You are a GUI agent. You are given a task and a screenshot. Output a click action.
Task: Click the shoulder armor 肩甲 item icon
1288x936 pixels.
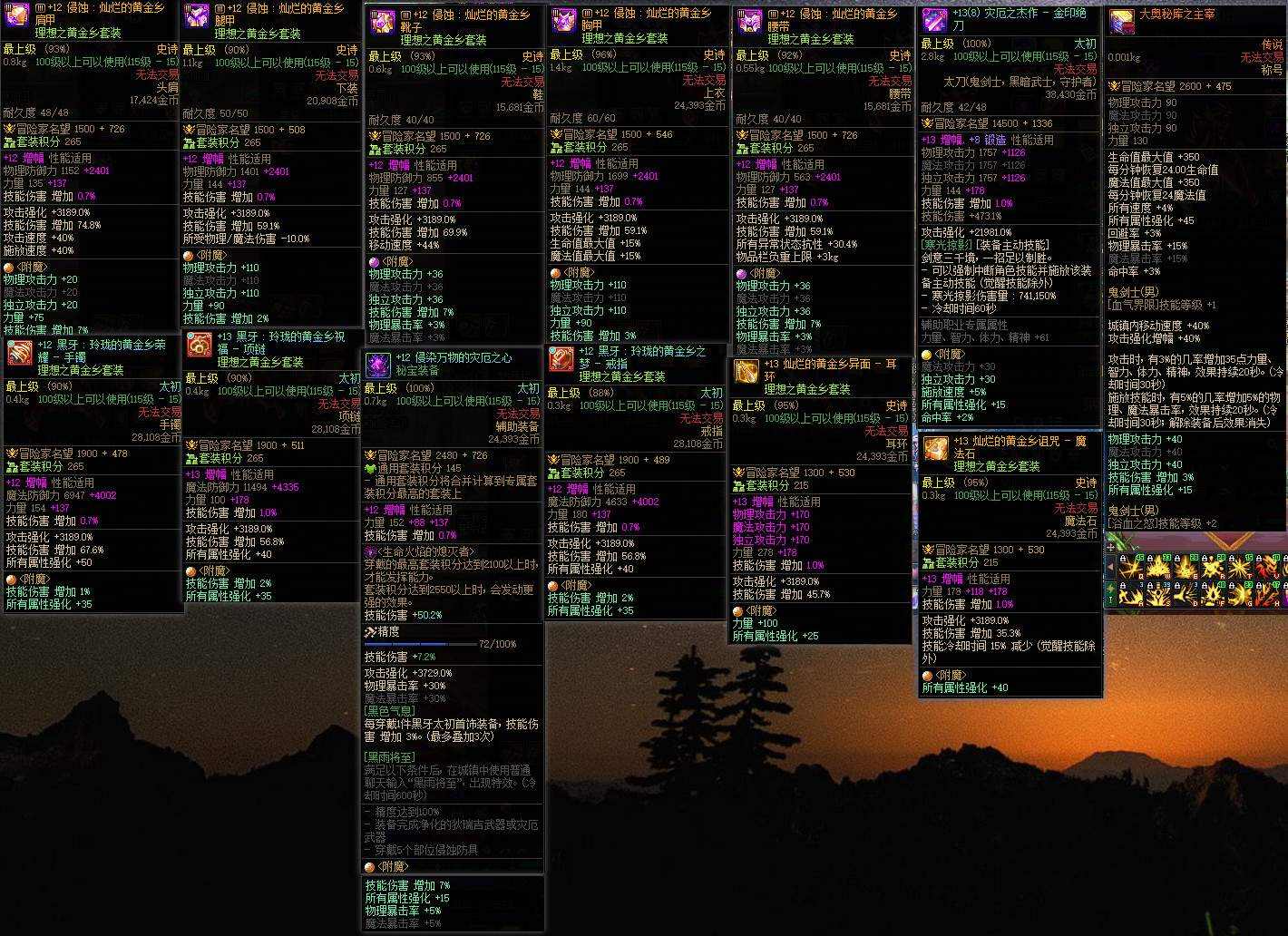(x=17, y=16)
